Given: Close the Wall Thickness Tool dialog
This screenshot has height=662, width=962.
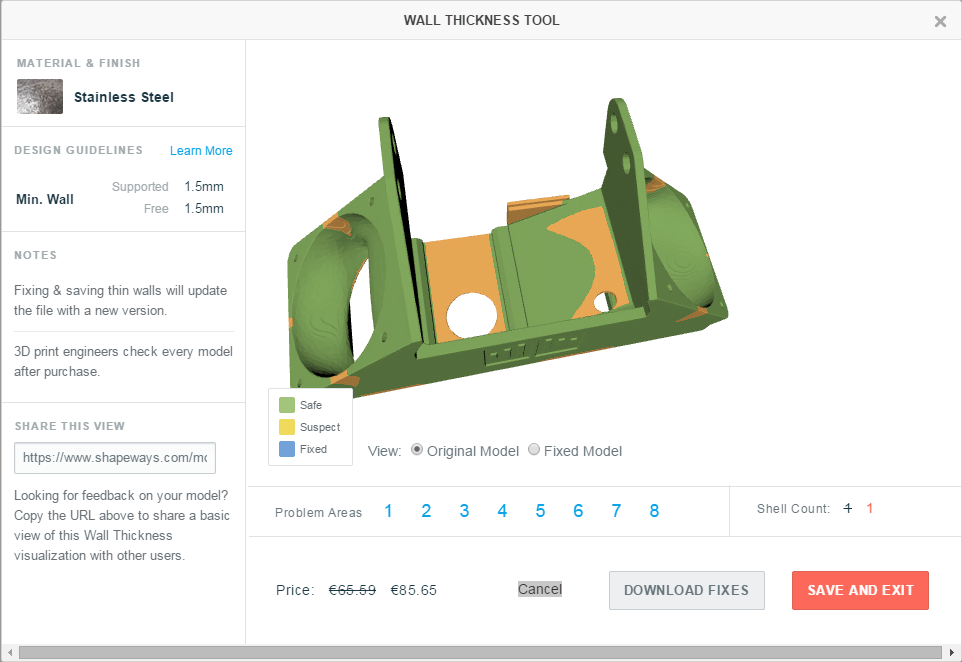Looking at the screenshot, I should point(940,20).
